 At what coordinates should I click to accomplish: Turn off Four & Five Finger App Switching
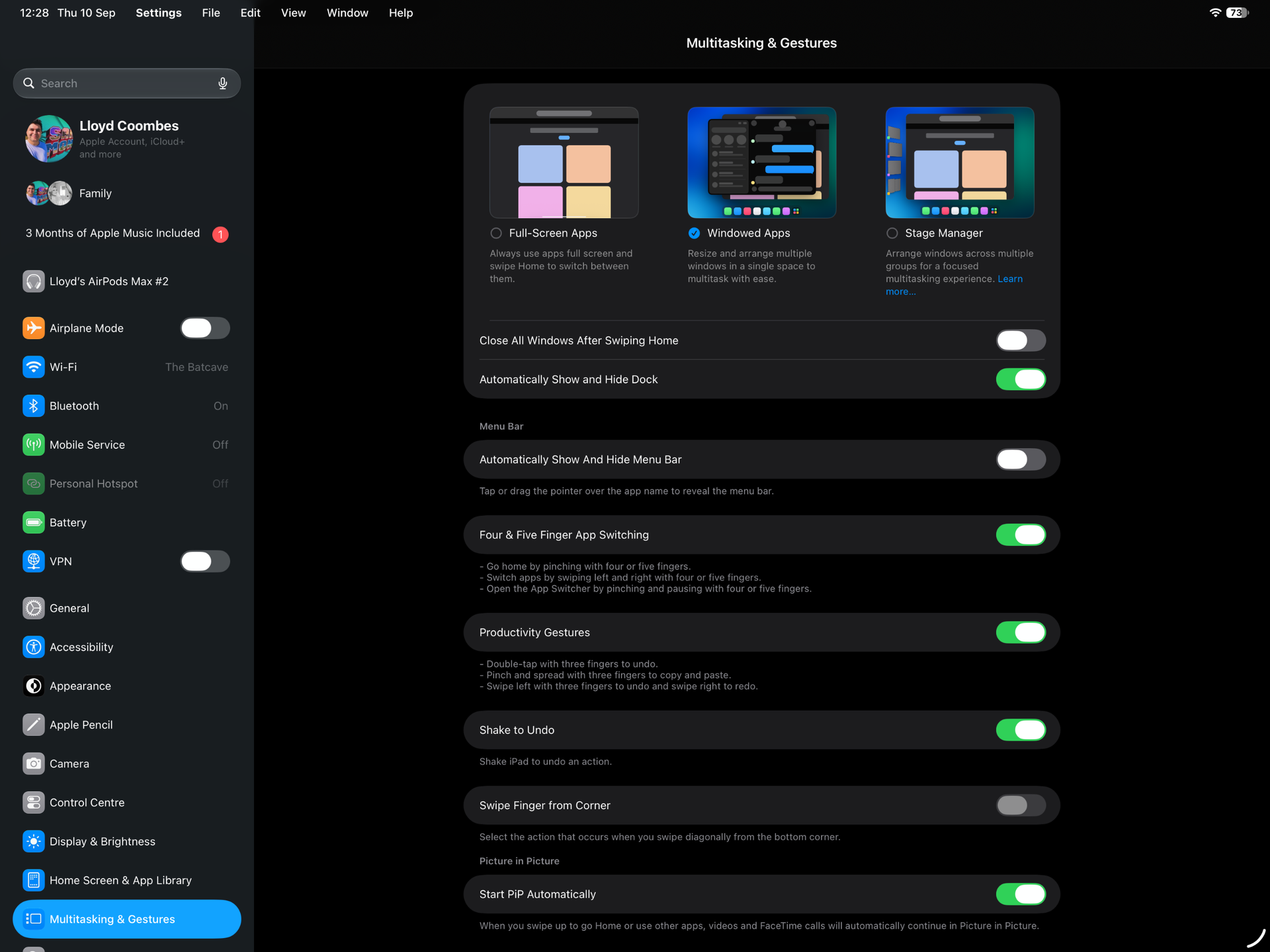pyautogui.click(x=1021, y=535)
